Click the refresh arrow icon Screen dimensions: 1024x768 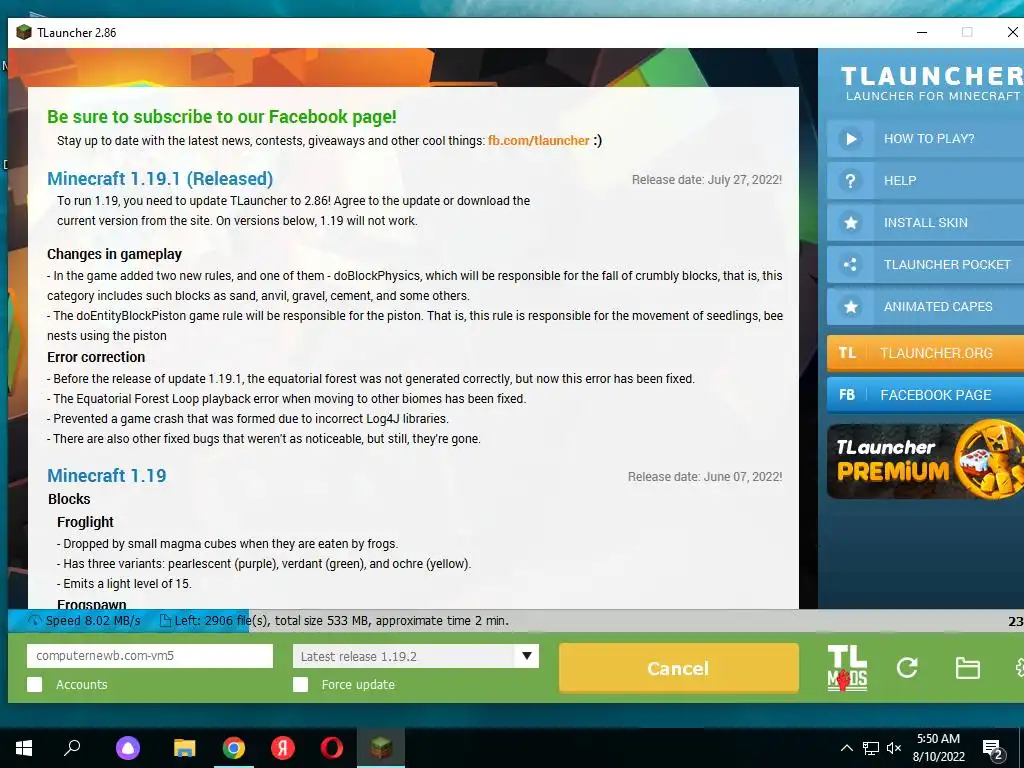pyautogui.click(x=907, y=667)
